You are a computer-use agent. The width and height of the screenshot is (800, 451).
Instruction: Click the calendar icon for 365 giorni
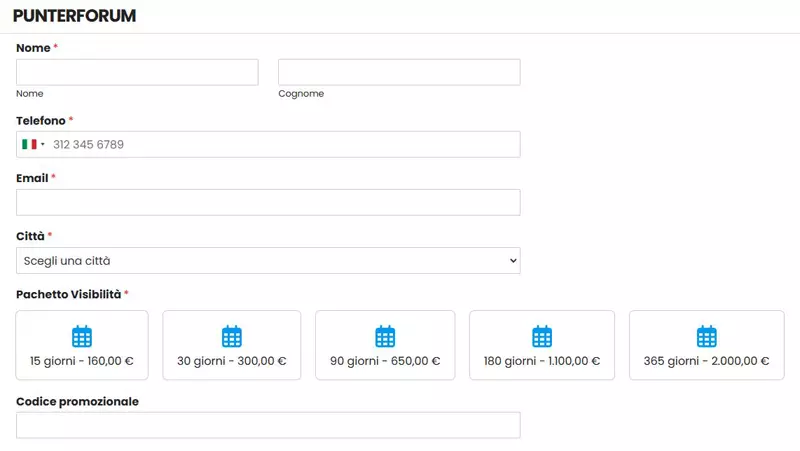(x=707, y=336)
